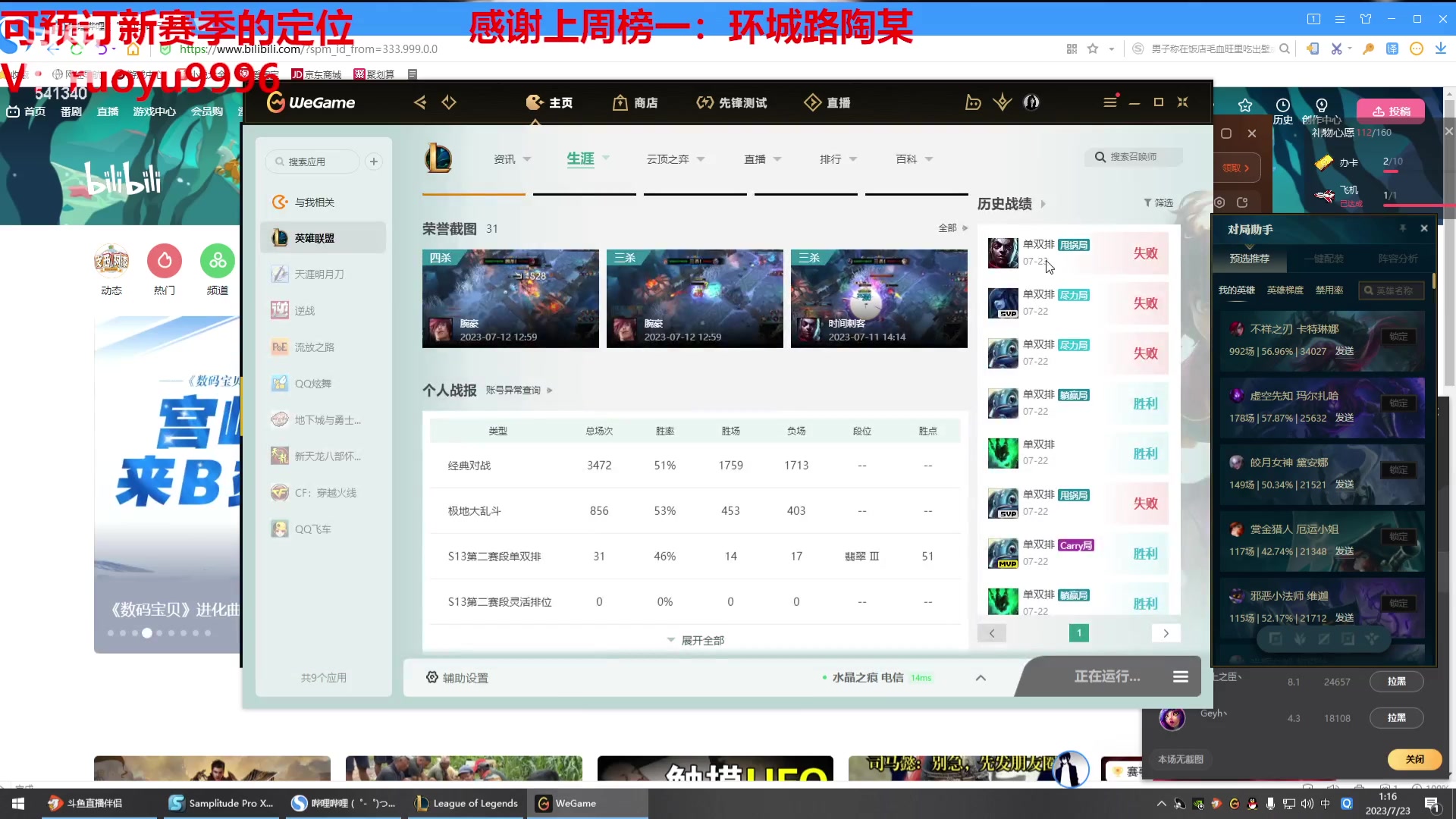Sort by 英雄梯度 in 对局助手

(x=1285, y=290)
